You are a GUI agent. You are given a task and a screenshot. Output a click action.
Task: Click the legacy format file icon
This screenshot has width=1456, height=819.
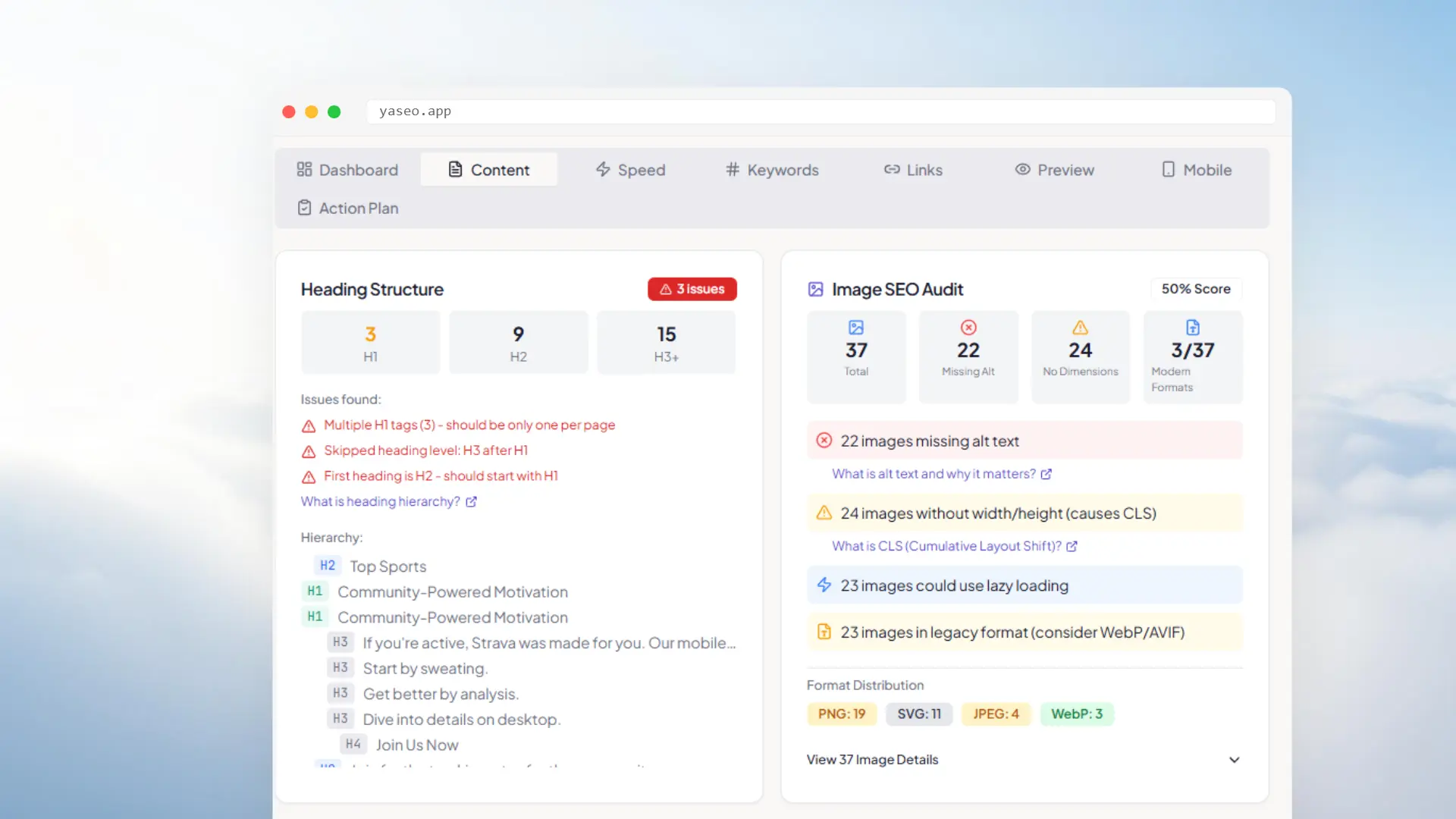tap(824, 632)
